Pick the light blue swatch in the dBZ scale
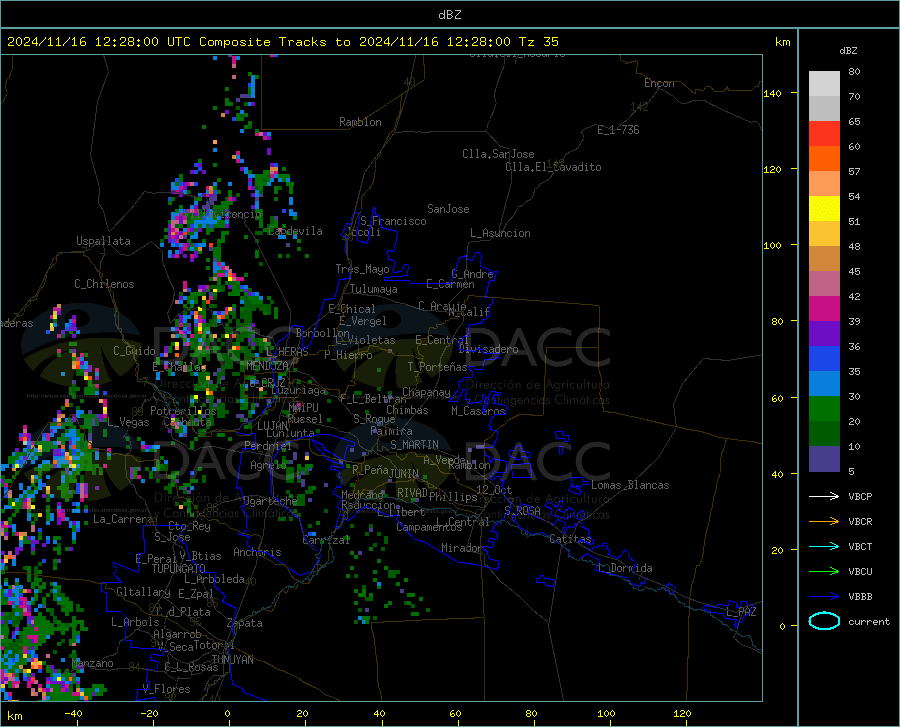Image resolution: width=900 pixels, height=727 pixels. (x=824, y=384)
